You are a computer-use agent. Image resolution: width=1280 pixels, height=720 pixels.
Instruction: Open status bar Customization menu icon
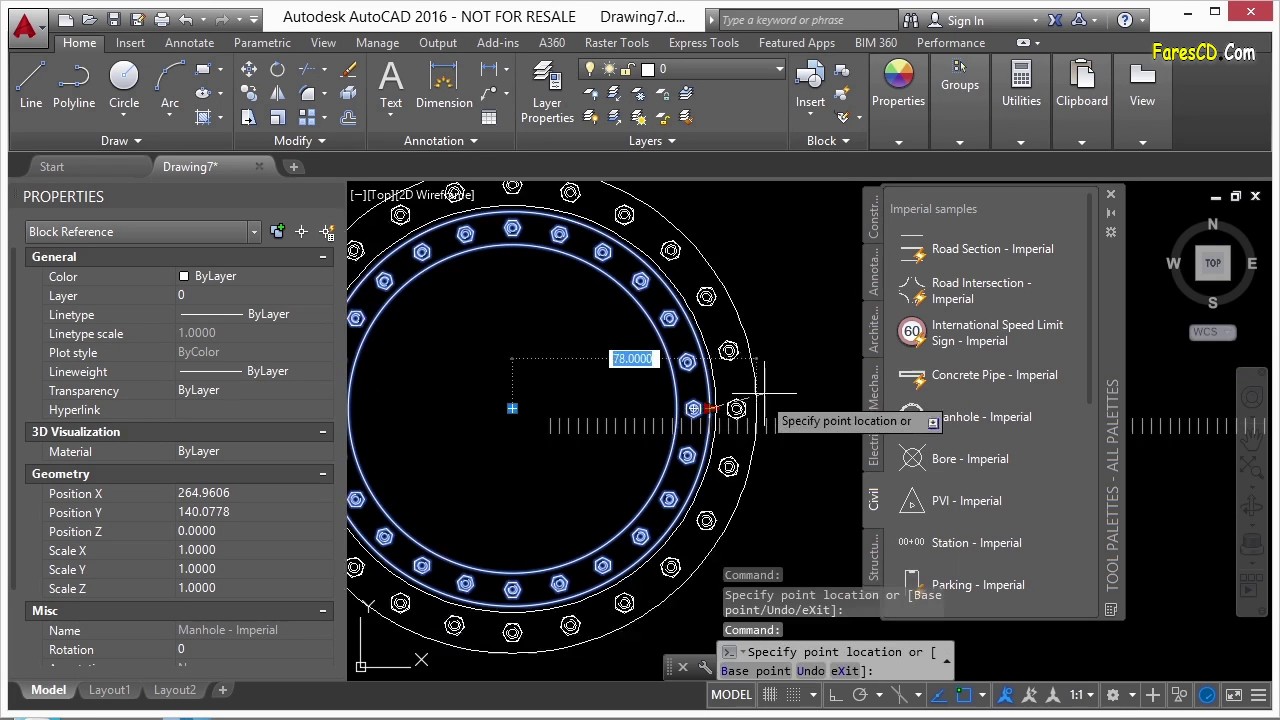point(1258,695)
